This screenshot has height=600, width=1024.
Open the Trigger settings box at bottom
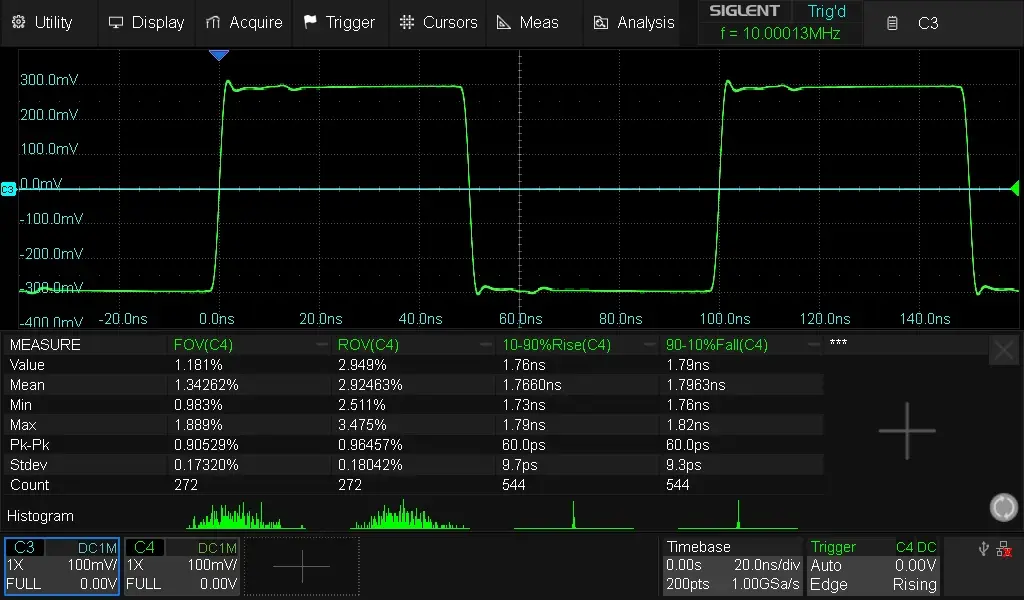click(x=873, y=566)
